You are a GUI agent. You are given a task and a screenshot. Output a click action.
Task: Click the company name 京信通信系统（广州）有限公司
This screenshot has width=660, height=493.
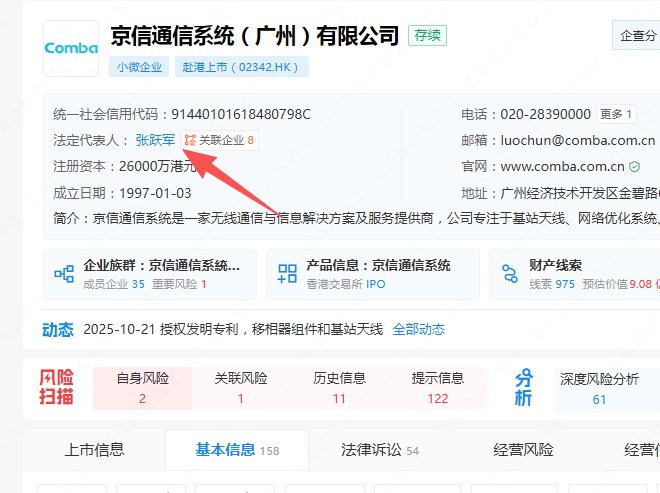coord(255,36)
